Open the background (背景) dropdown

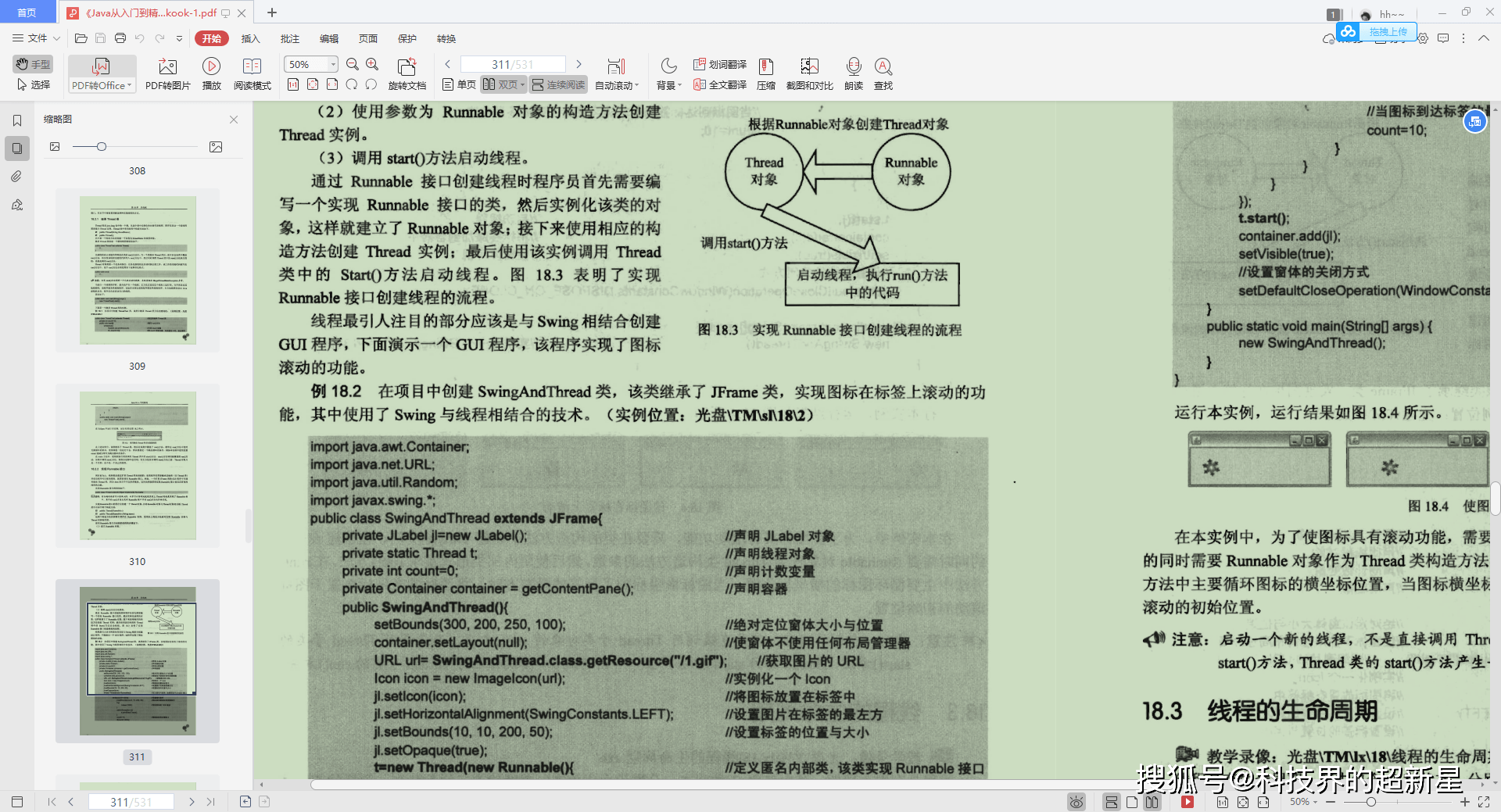click(668, 73)
